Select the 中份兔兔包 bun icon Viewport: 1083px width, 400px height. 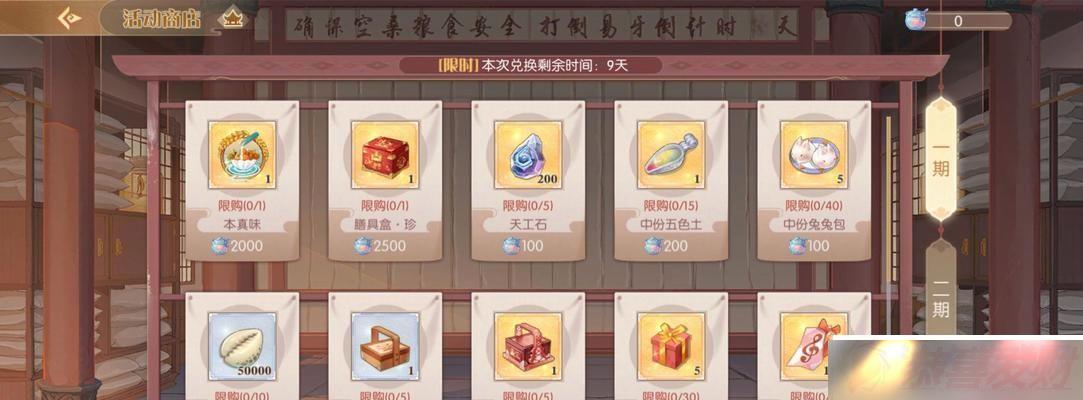(814, 155)
